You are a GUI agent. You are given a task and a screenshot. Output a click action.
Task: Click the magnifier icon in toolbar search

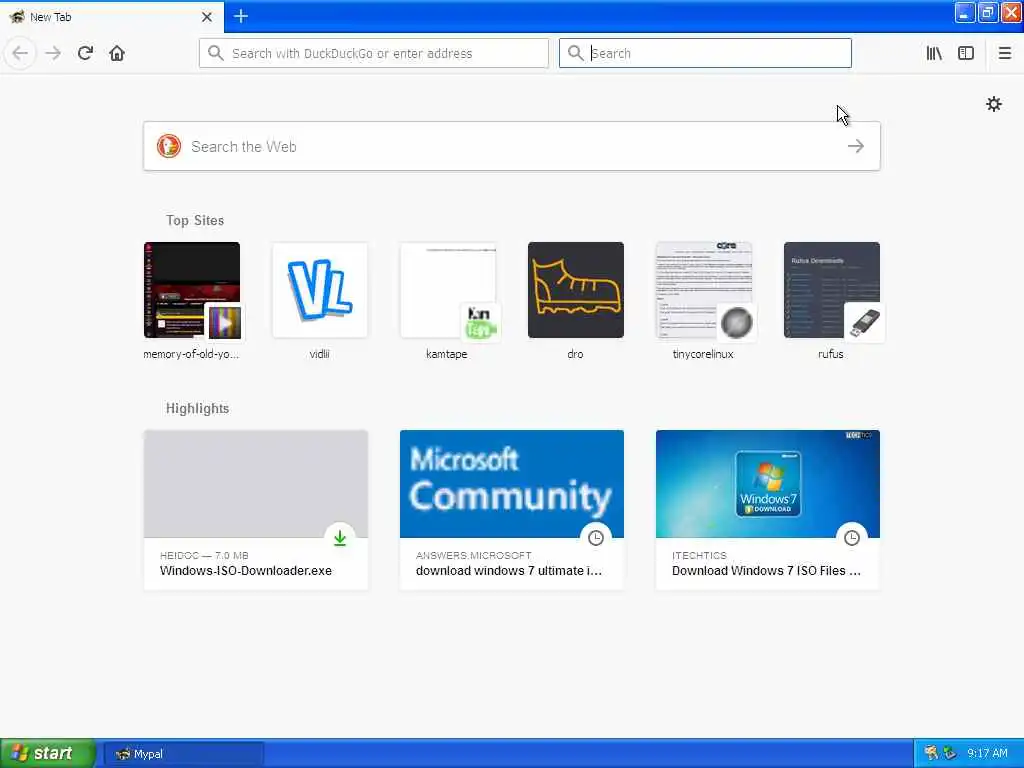[x=575, y=53]
